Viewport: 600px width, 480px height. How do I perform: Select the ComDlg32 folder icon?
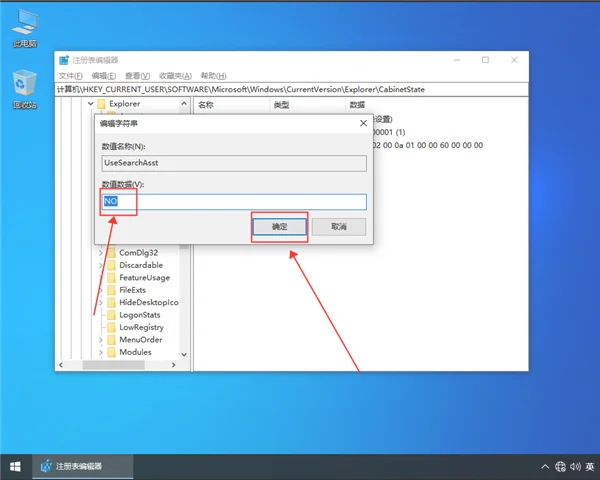[x=111, y=253]
